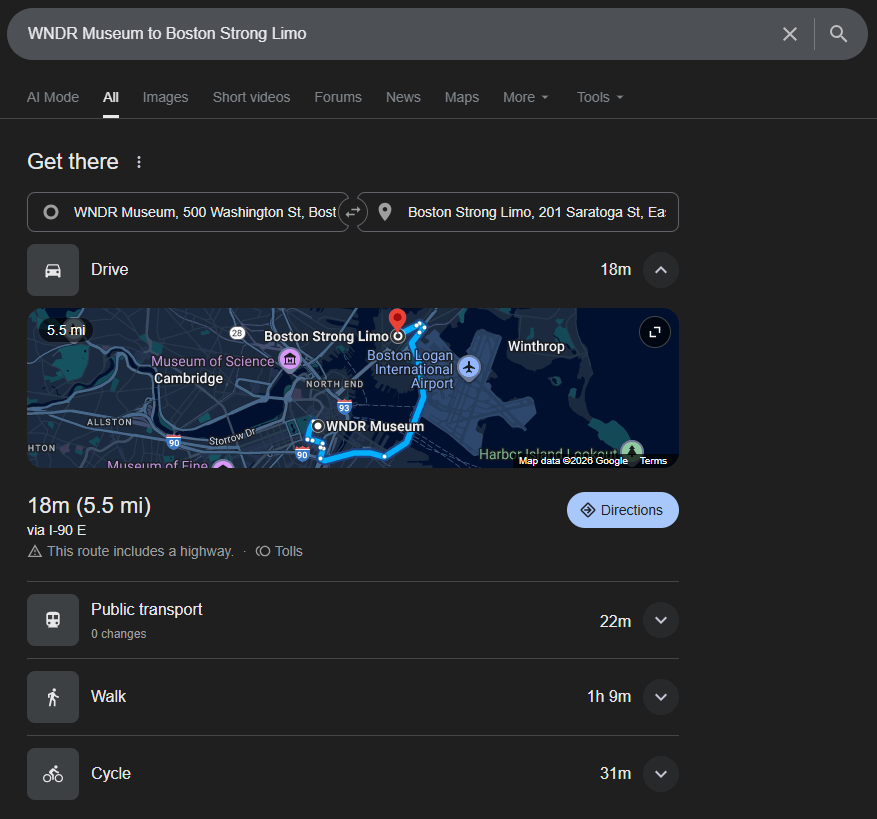Image resolution: width=877 pixels, height=819 pixels.
Task: Open the More dropdown menu
Action: pos(526,97)
